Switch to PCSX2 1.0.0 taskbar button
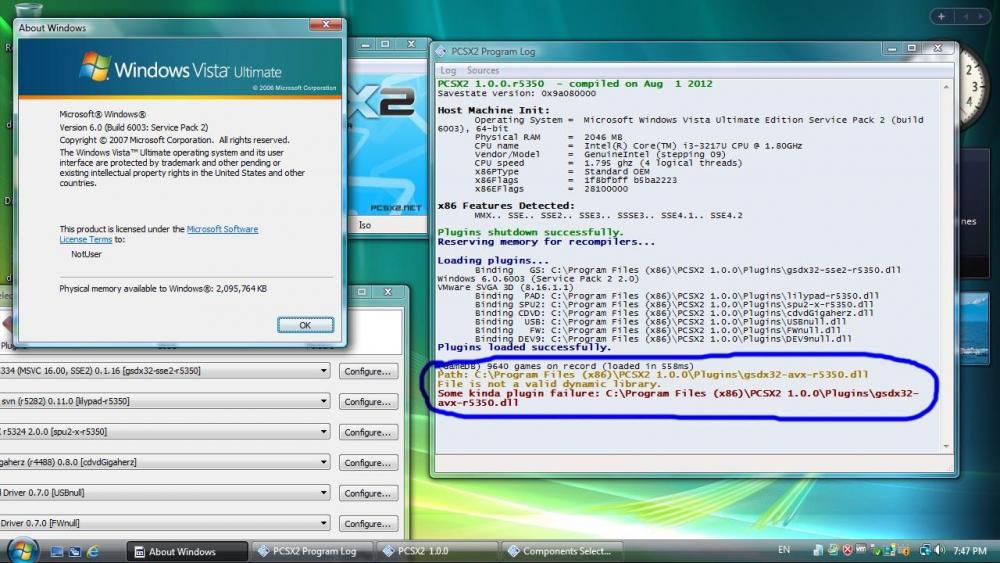The image size is (1000, 563). tap(438, 552)
